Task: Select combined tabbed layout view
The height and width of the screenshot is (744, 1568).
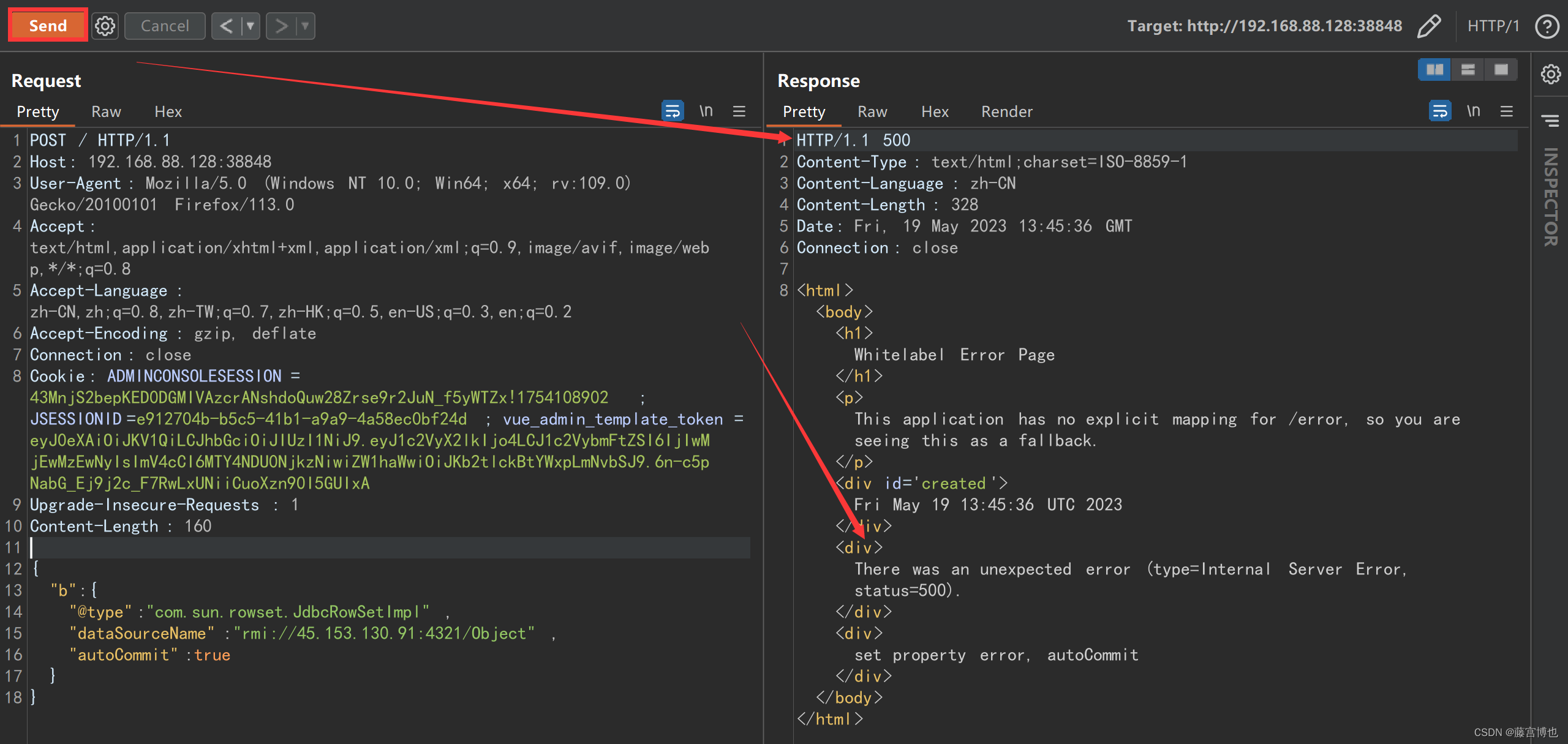Action: pos(1501,69)
